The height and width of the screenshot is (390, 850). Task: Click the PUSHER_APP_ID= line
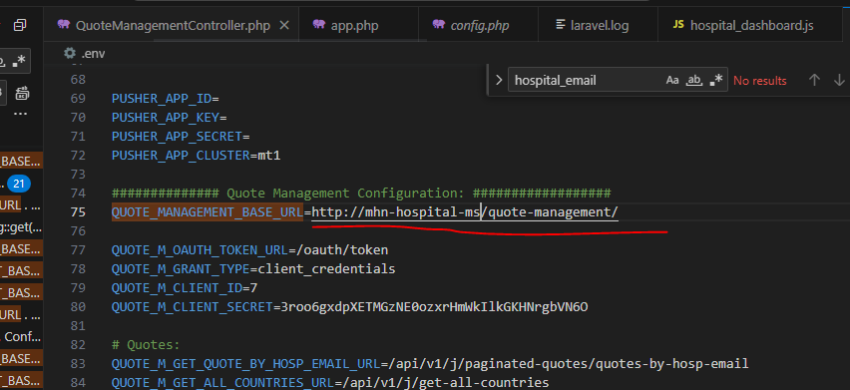165,99
